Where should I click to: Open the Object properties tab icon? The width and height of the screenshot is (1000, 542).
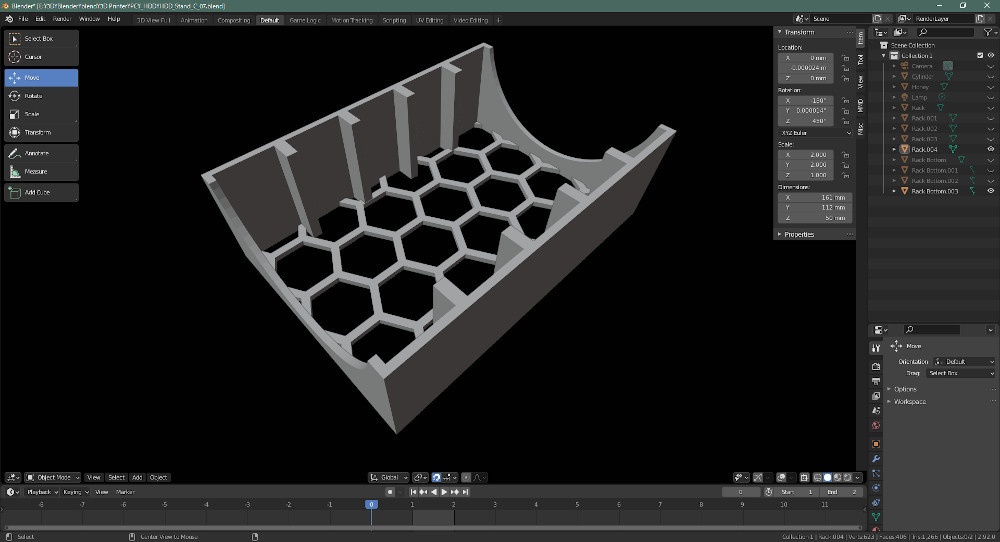tap(876, 444)
